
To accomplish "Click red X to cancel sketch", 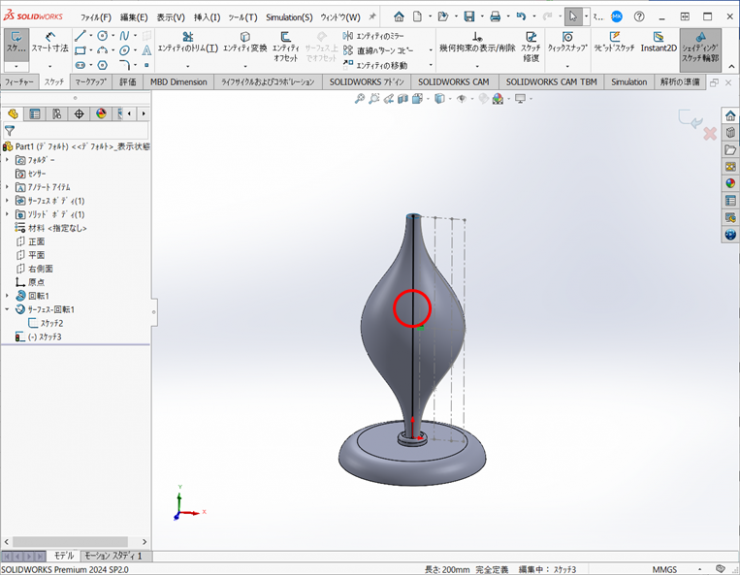I will [710, 133].
